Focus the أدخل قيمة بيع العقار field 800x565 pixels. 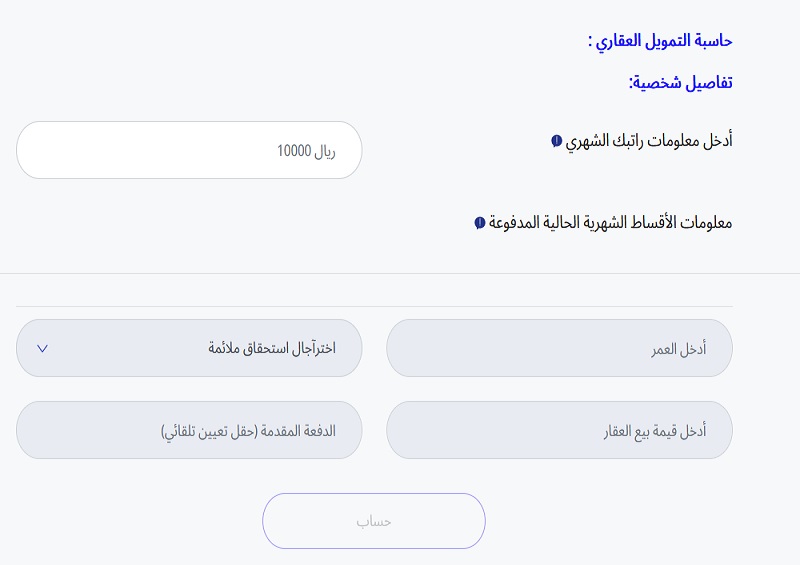(x=559, y=430)
